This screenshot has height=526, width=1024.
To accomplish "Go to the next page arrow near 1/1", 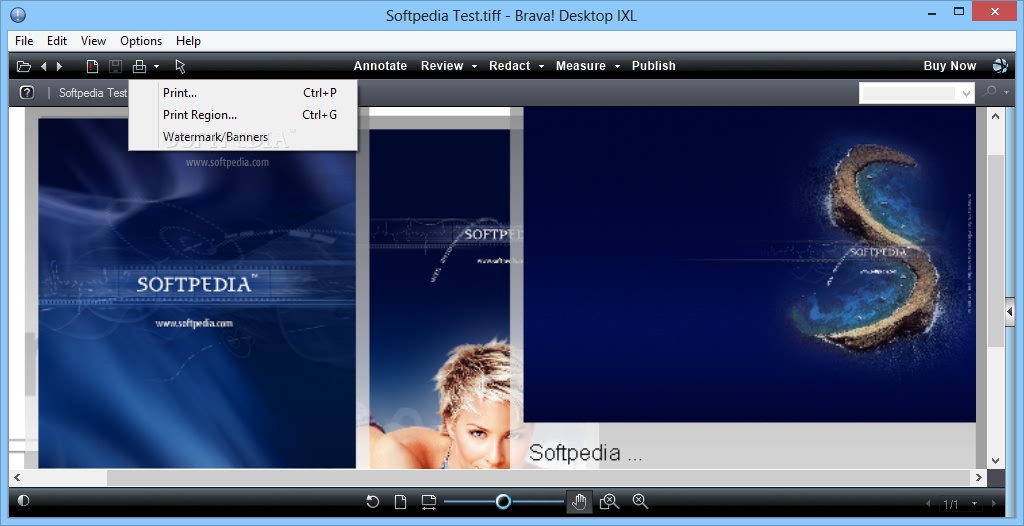I will tap(995, 504).
